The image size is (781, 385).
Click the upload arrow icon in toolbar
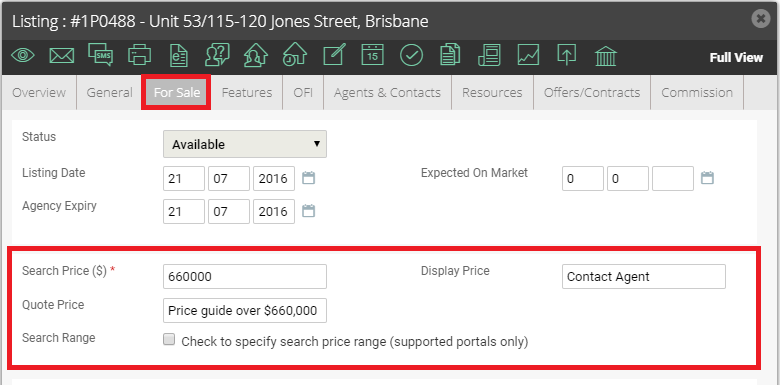(x=567, y=55)
